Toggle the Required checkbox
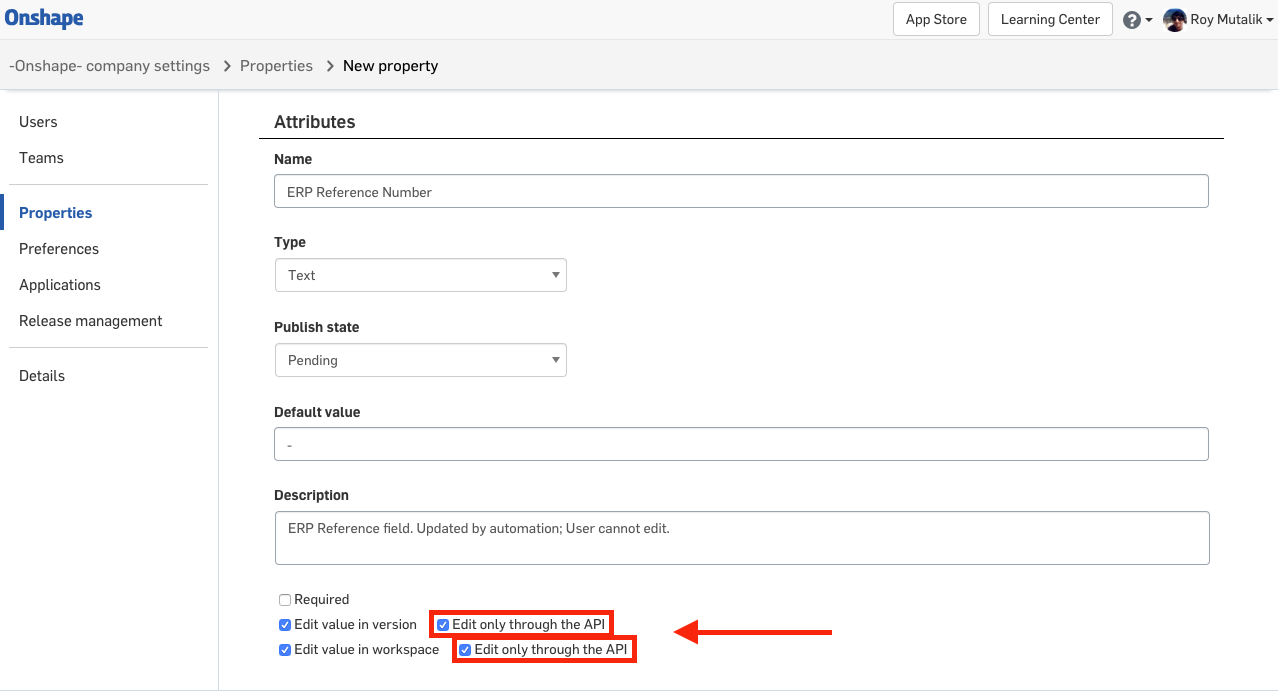The image size is (1278, 691). (285, 600)
